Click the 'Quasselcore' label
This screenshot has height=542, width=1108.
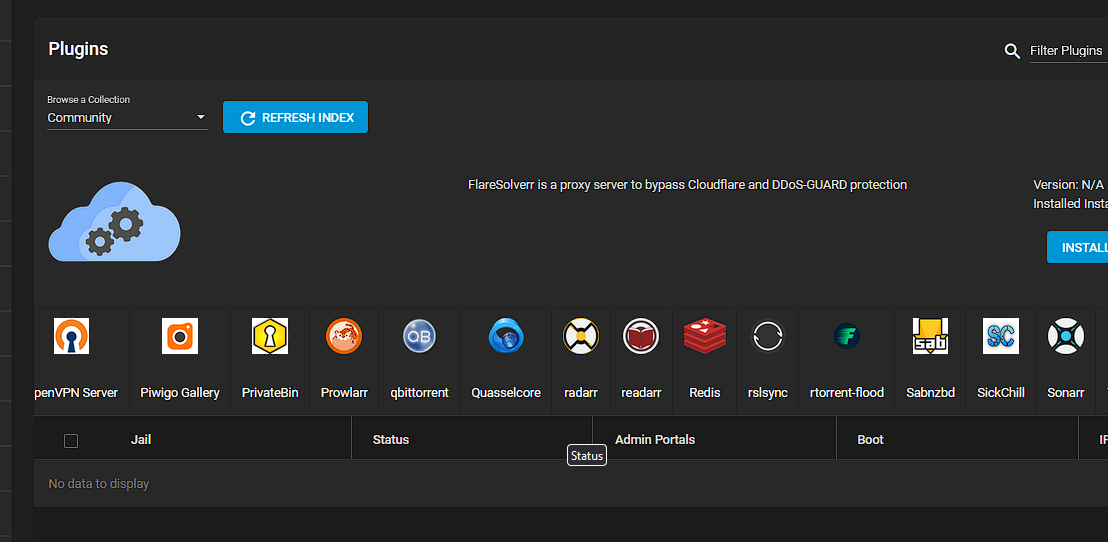(506, 392)
